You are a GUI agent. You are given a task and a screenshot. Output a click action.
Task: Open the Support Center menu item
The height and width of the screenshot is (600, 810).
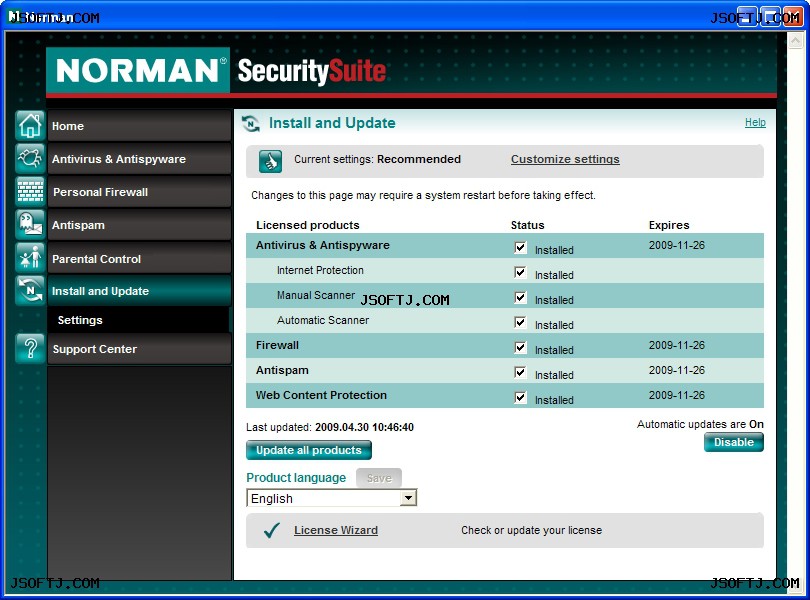[139, 349]
